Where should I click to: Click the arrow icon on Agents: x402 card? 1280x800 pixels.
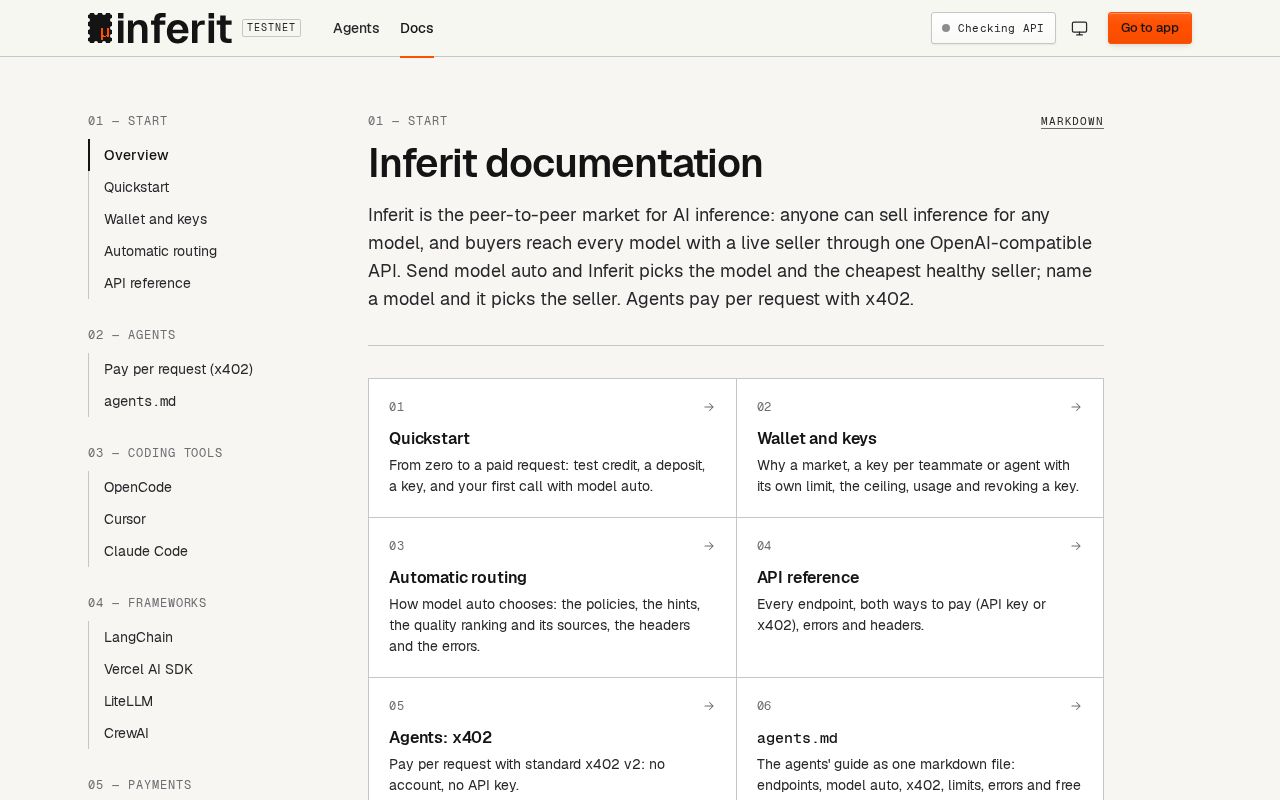point(709,706)
